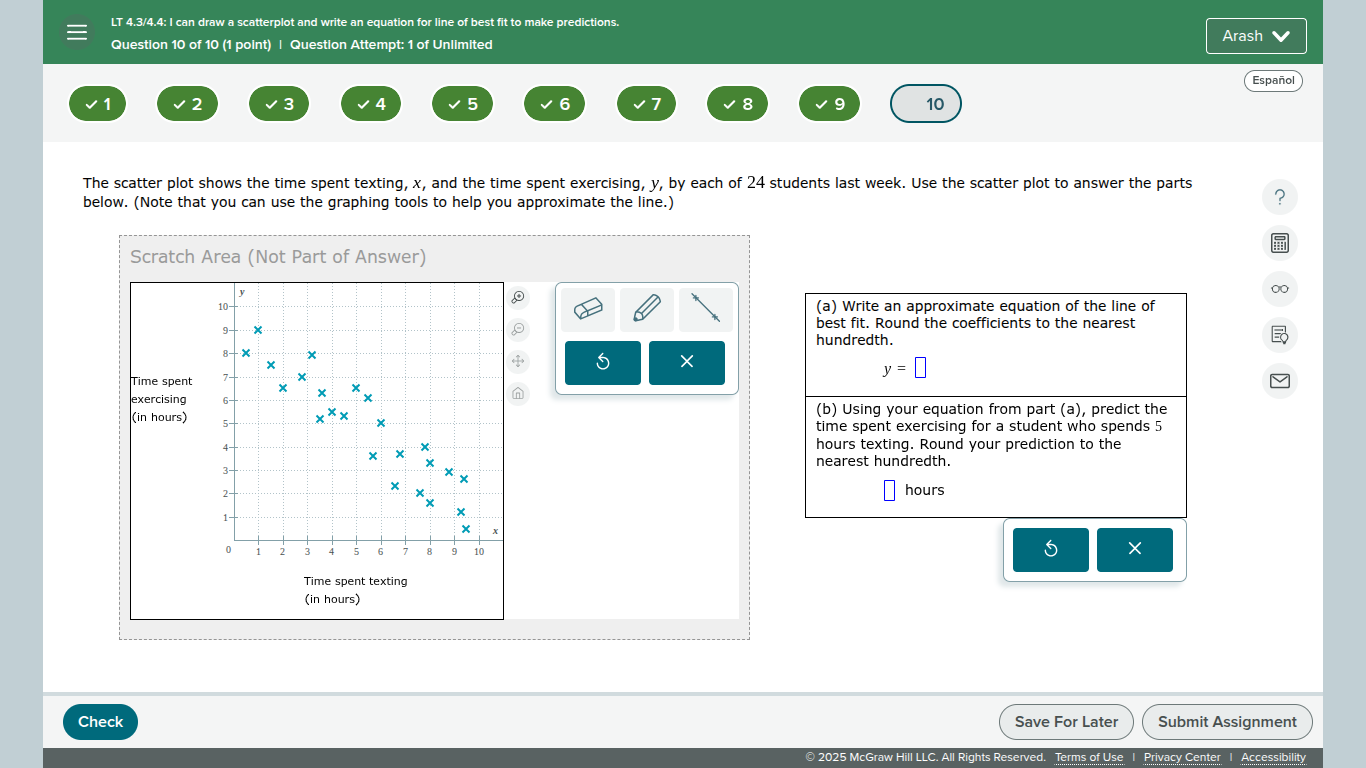
Task: Open help via the question mark icon
Action: pos(1279,197)
